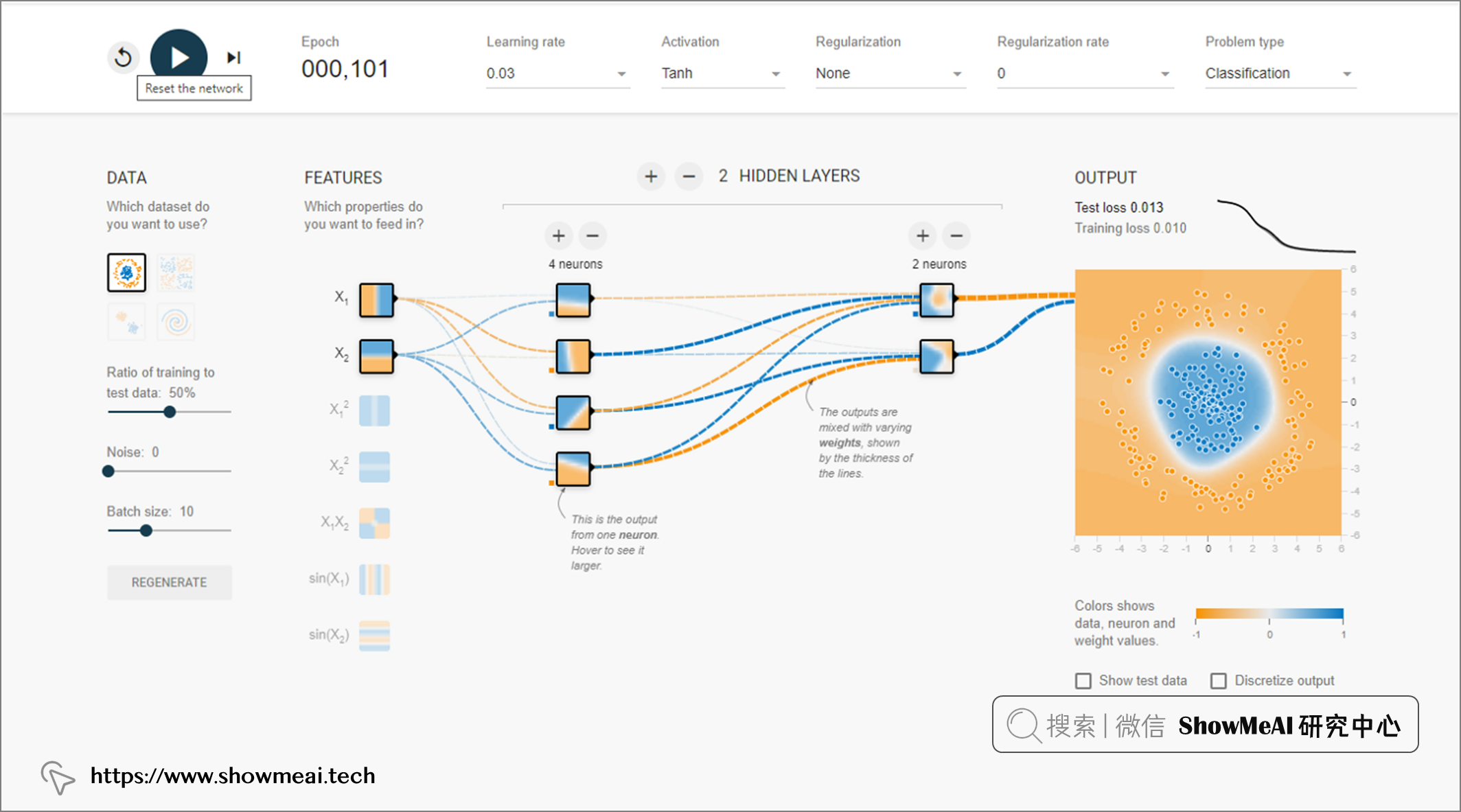Select the spiral dataset icon
This screenshot has height=812, width=1461.
click(176, 322)
